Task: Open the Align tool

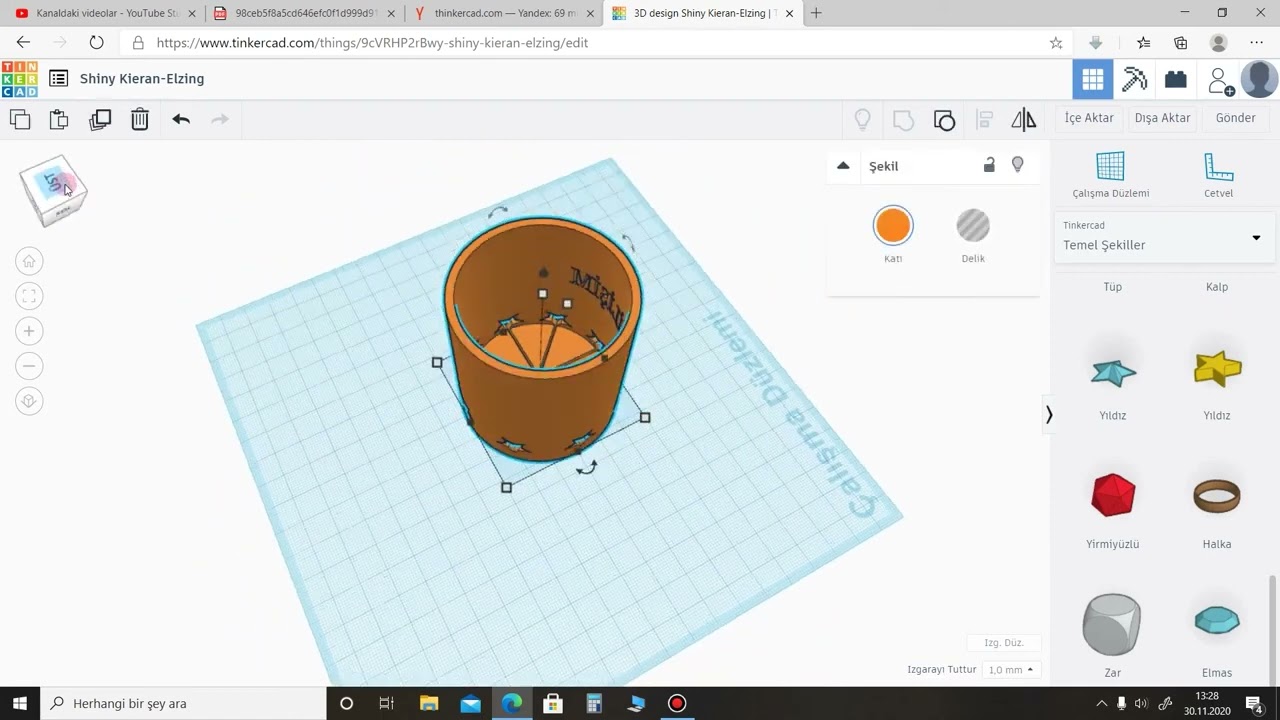Action: pyautogui.click(x=984, y=120)
